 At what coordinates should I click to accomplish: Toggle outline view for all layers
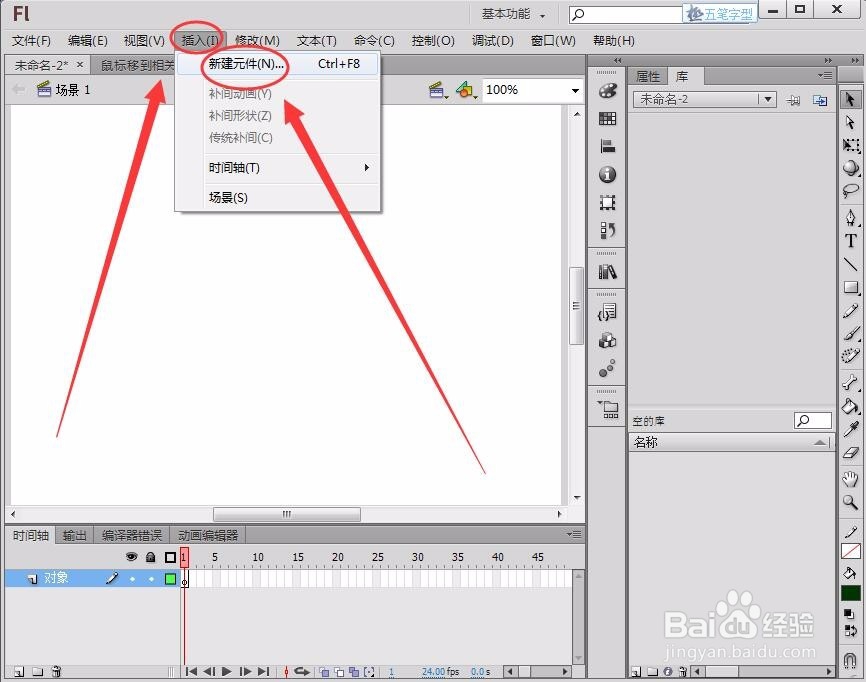tap(171, 557)
